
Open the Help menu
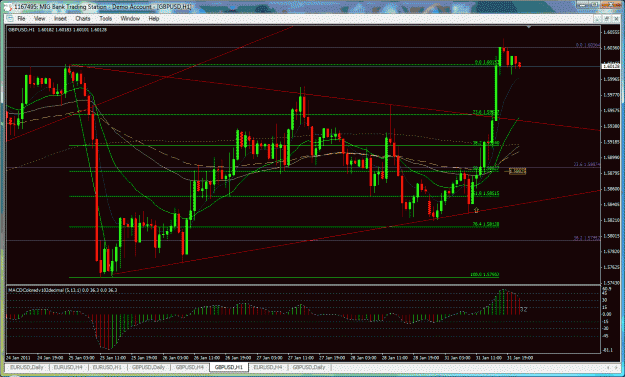point(154,19)
